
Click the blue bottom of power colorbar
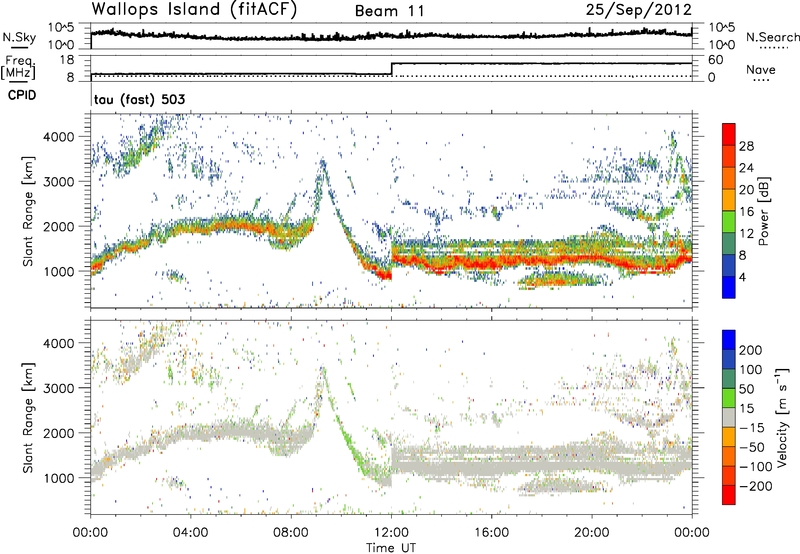point(729,288)
